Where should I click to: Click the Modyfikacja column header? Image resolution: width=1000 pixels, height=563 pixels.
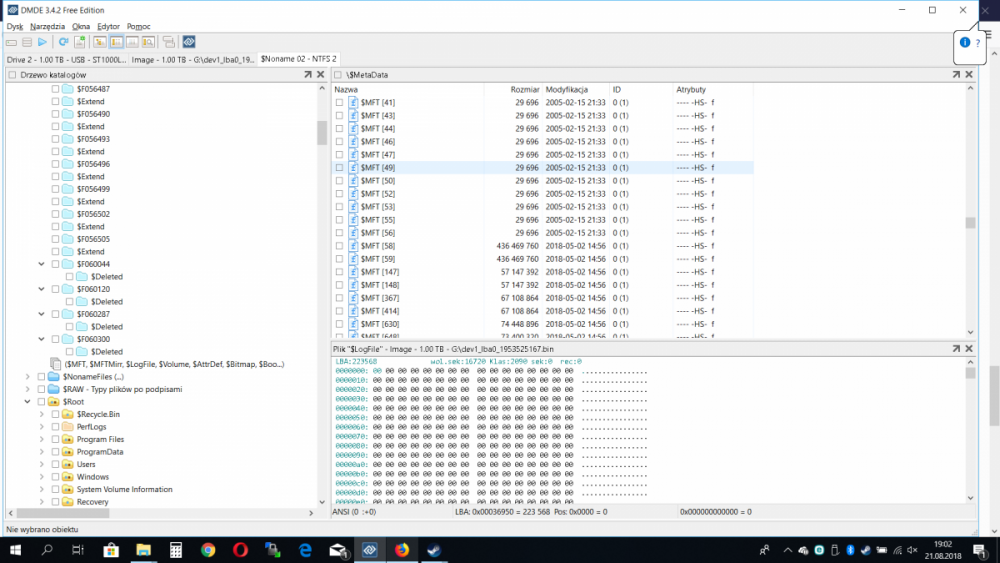[x=567, y=90]
